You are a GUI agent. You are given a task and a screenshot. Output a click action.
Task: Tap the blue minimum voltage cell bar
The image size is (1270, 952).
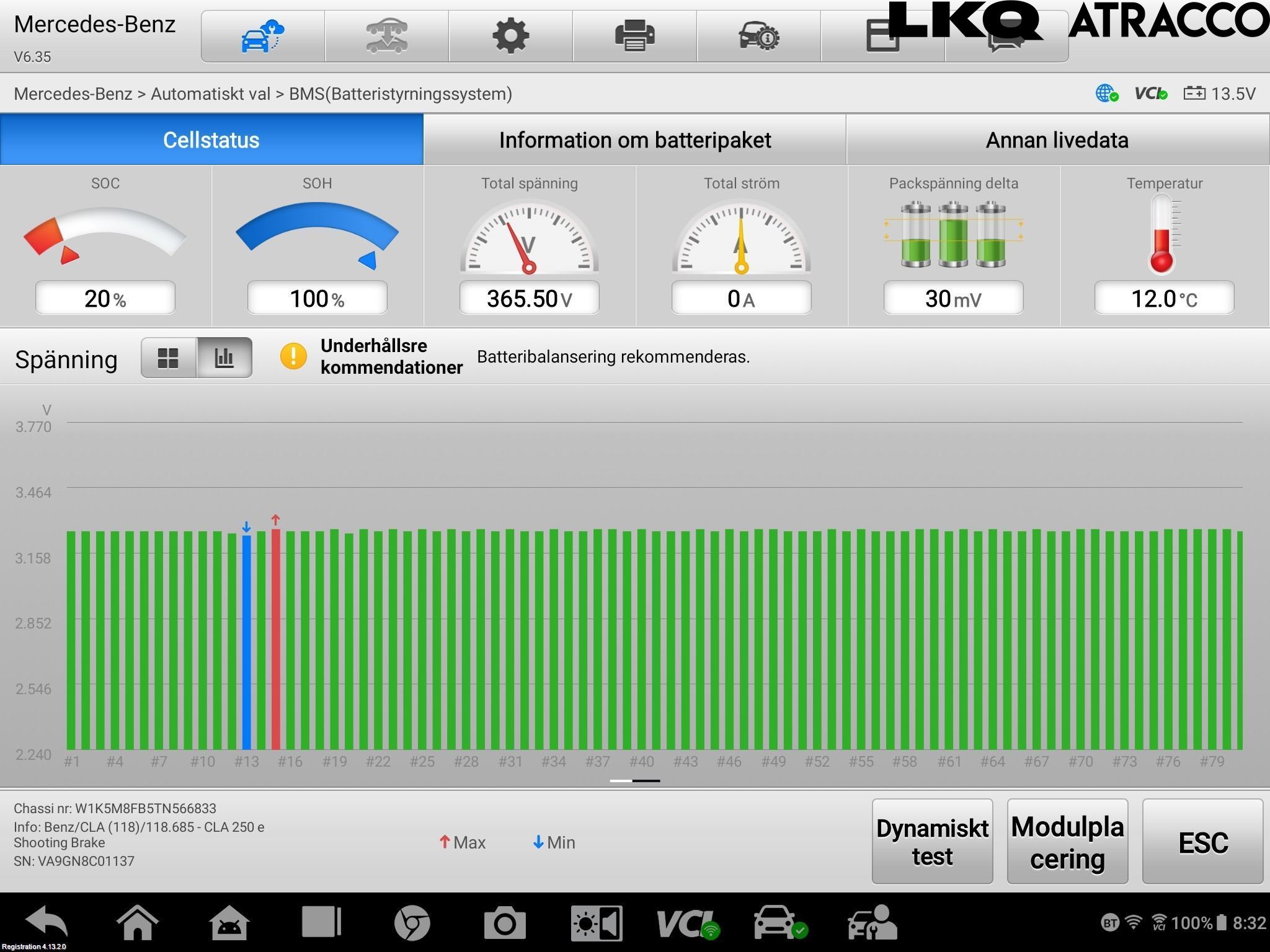[246, 641]
